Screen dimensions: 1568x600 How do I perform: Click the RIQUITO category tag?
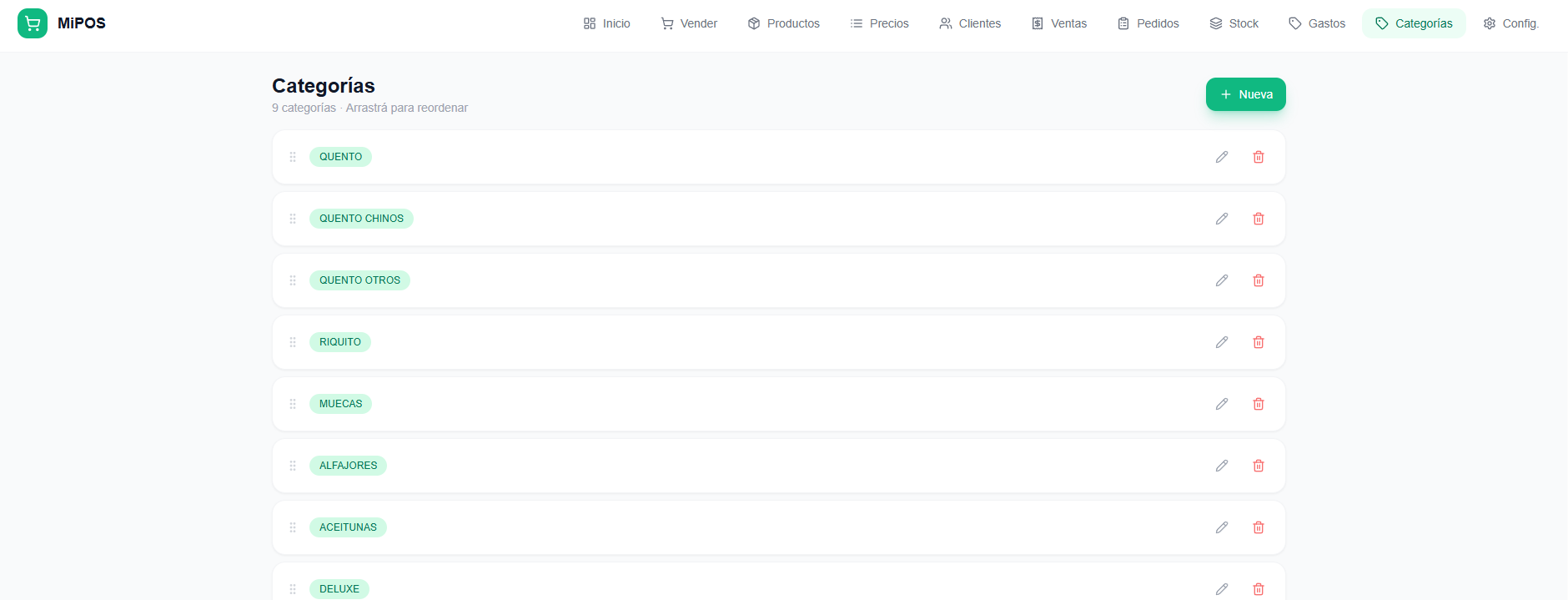pyautogui.click(x=340, y=342)
